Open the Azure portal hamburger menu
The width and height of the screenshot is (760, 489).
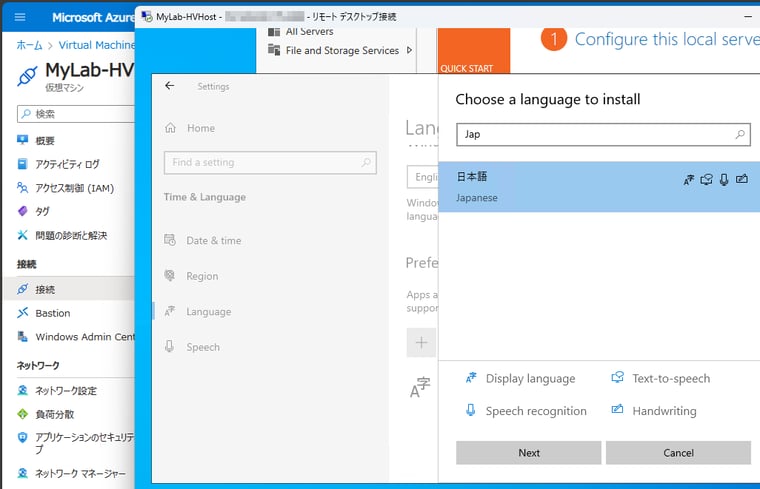[x=20, y=17]
